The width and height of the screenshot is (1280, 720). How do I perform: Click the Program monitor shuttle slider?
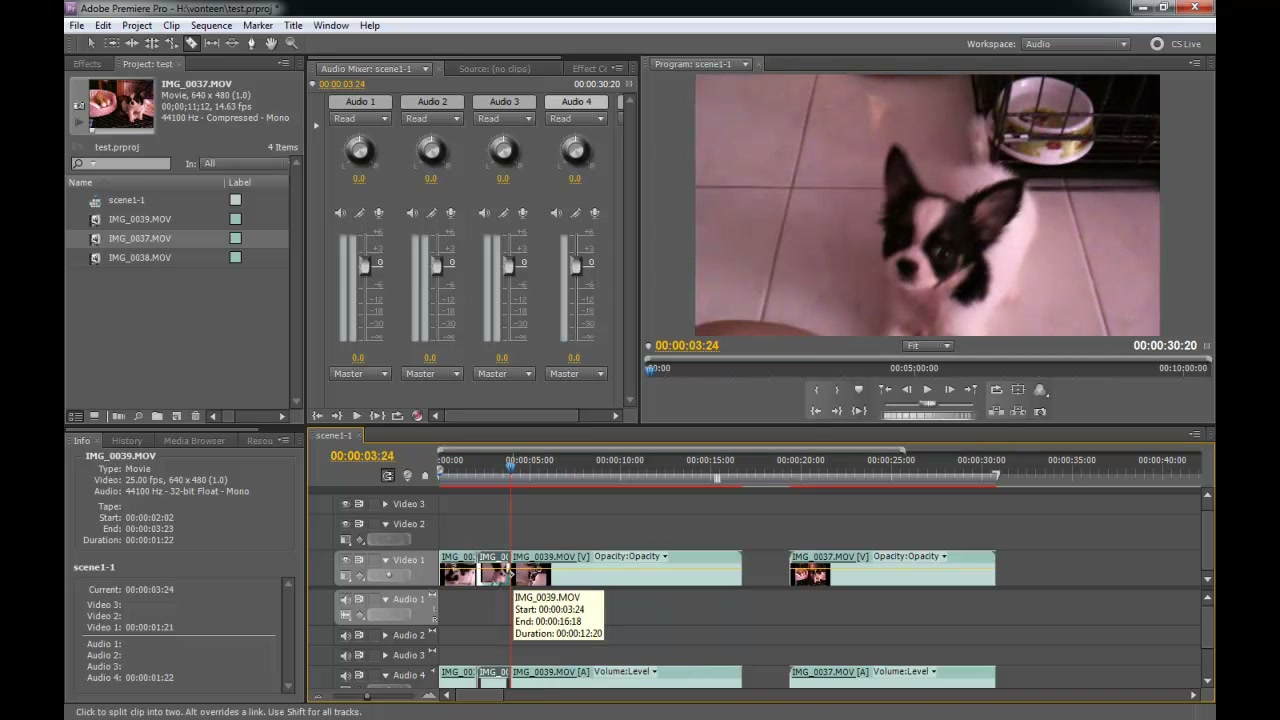pyautogui.click(x=929, y=404)
